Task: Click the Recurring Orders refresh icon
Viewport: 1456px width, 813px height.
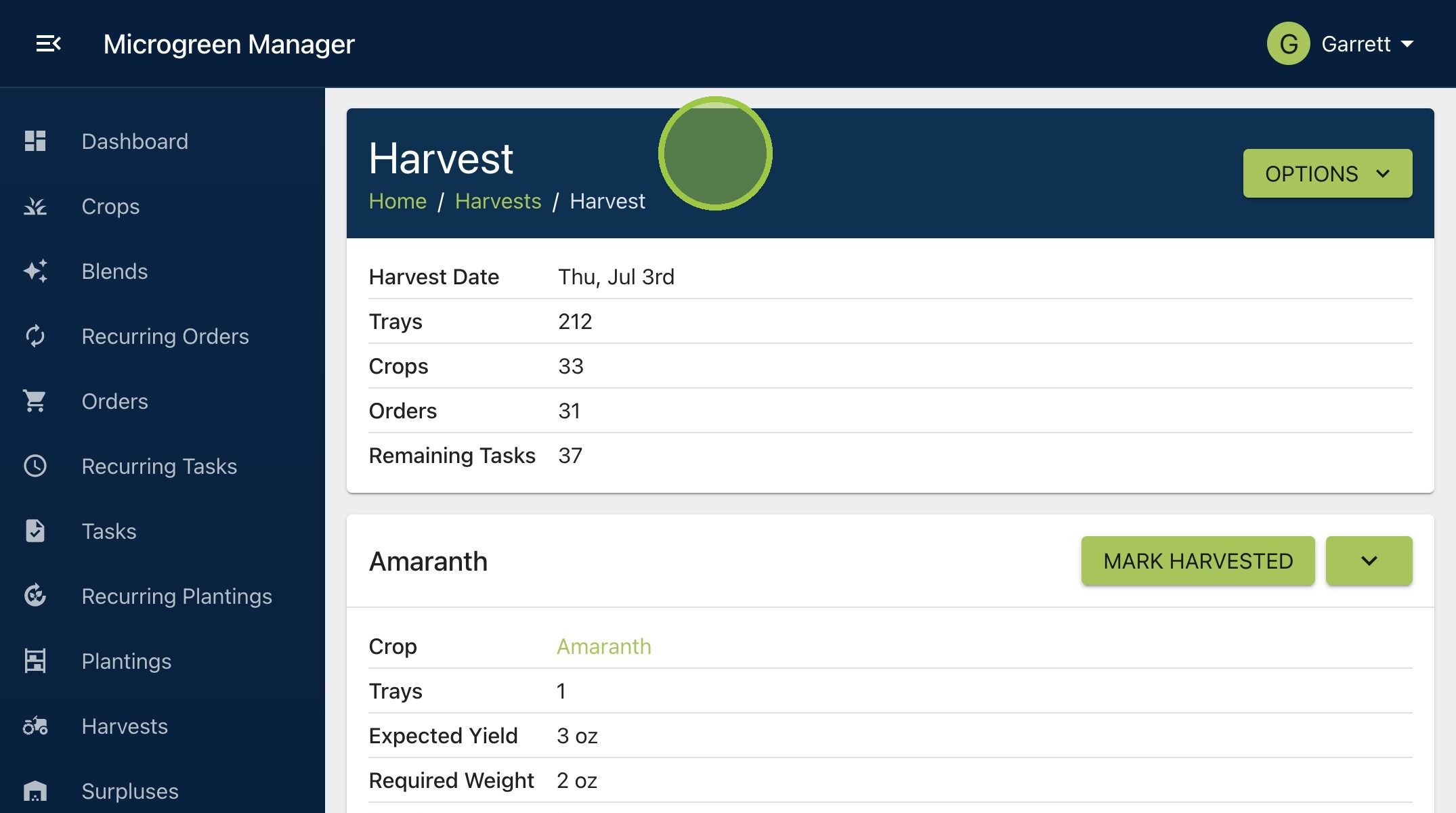Action: [35, 336]
